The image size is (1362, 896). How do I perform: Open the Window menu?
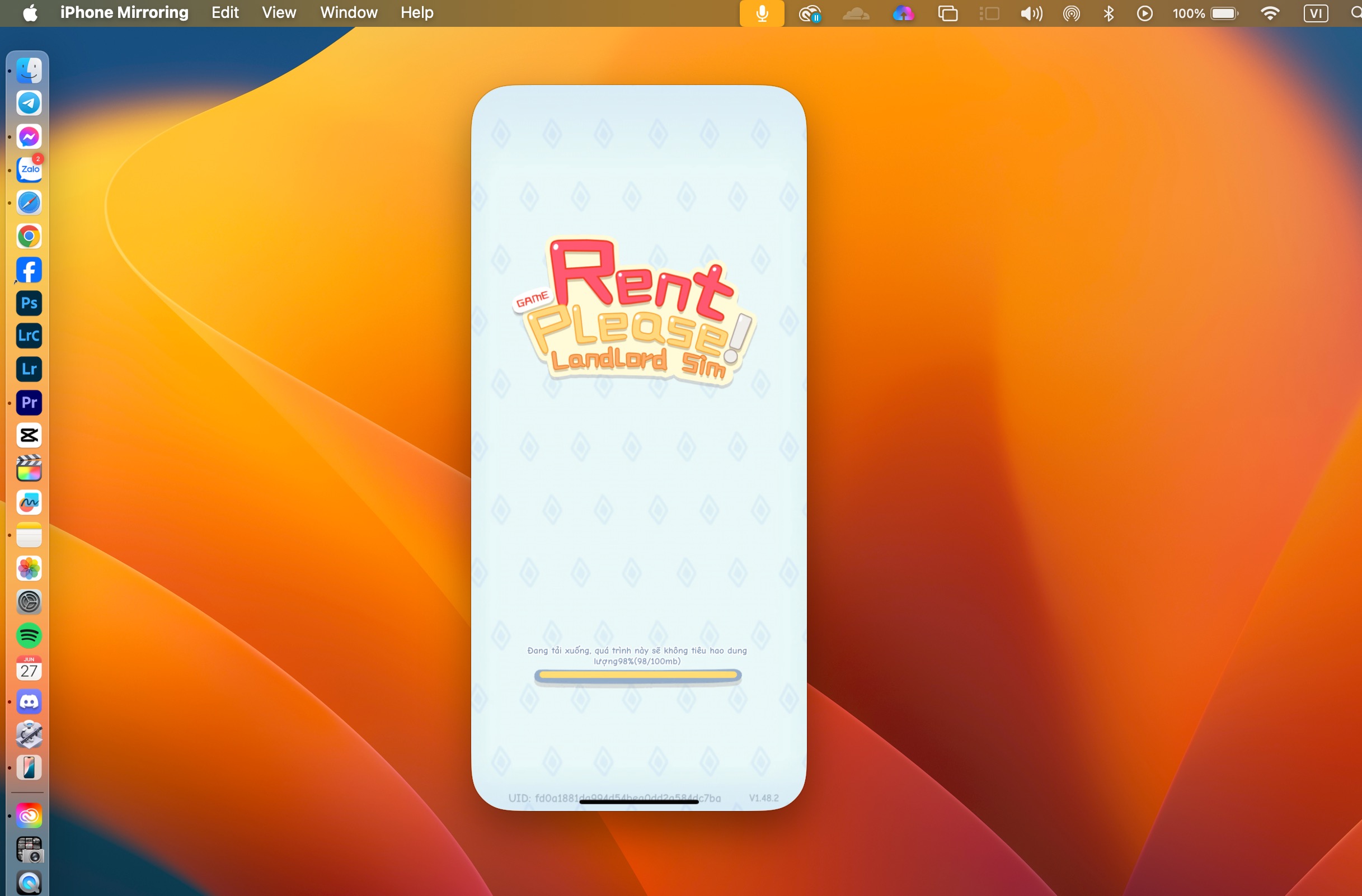coord(349,13)
